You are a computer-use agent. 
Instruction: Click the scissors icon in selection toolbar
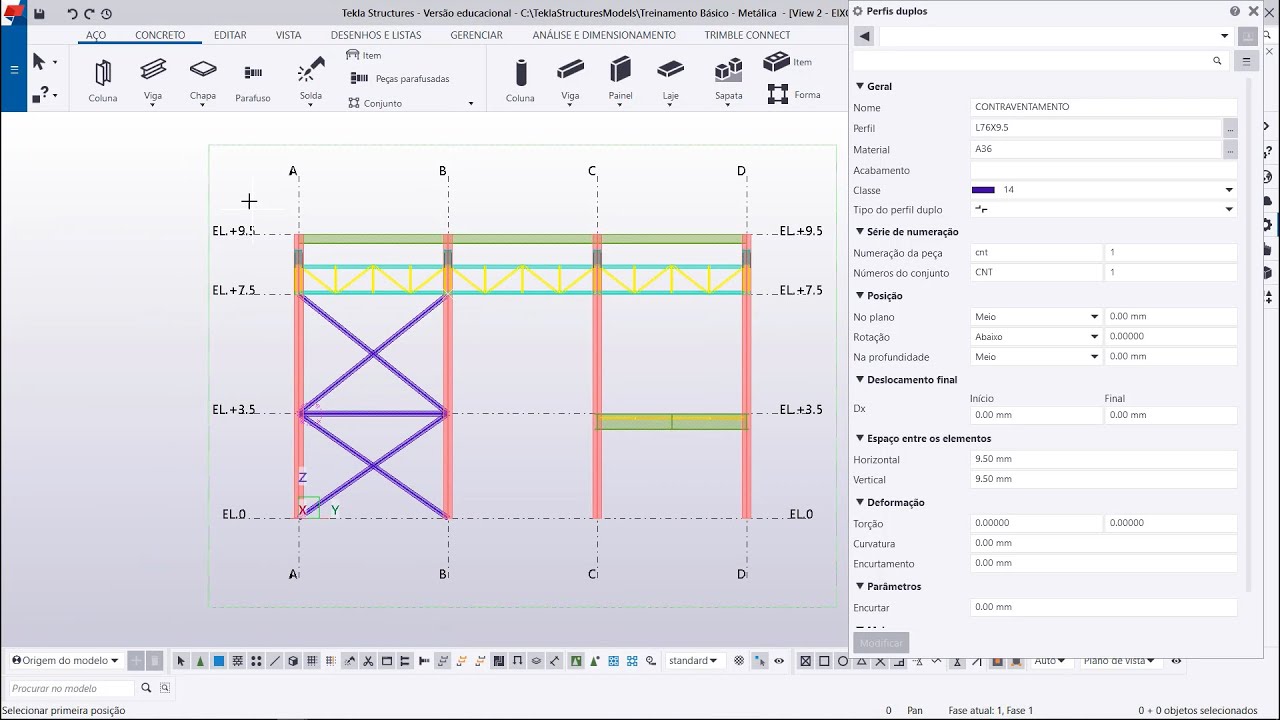[368, 661]
